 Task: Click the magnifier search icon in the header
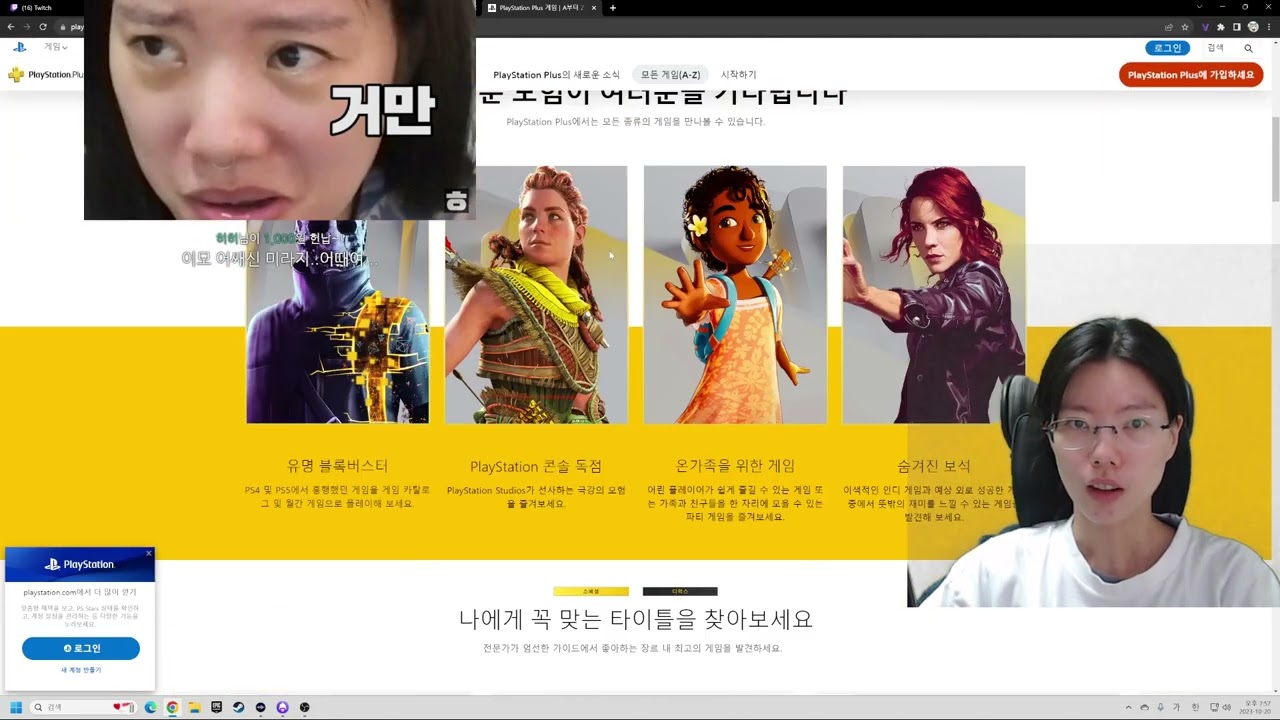pyautogui.click(x=1248, y=48)
